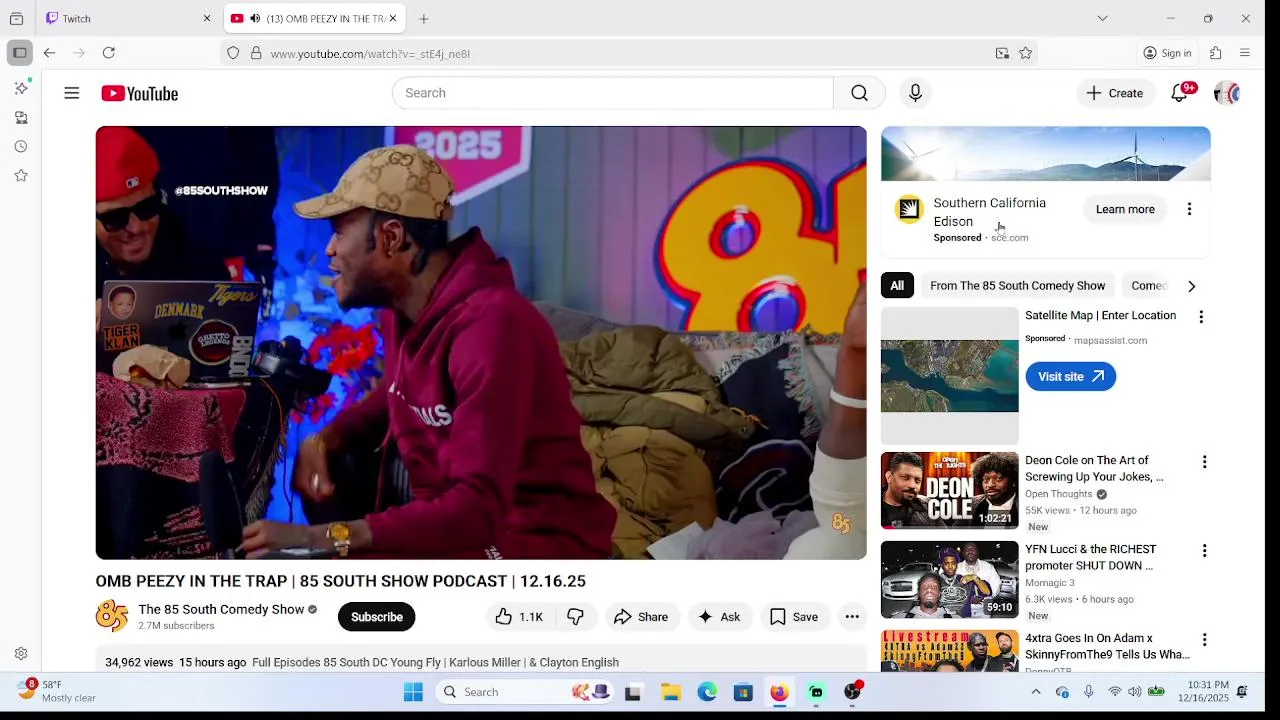The height and width of the screenshot is (720, 1280).
Task: Toggle the Firefox sidebar button
Action: coord(19,53)
